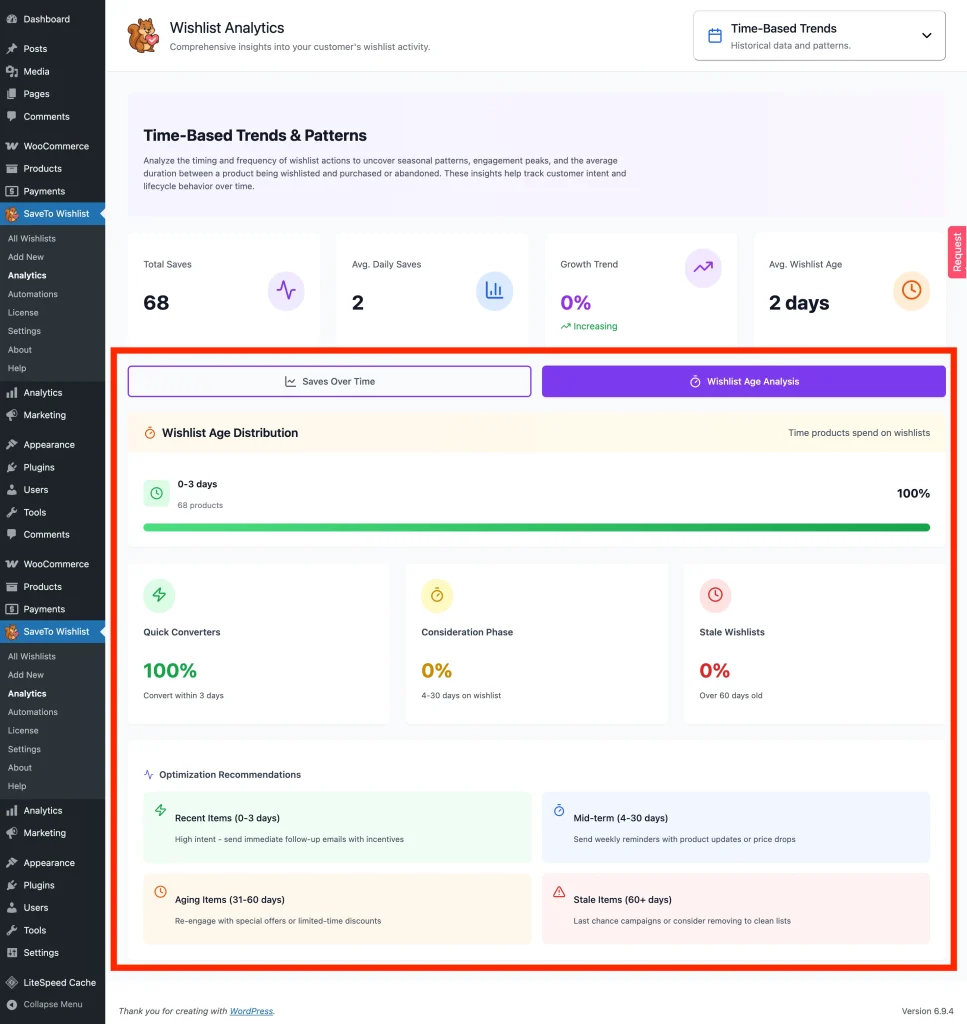Open the Time-Based Trends dropdown
967x1024 pixels.
(x=818, y=36)
